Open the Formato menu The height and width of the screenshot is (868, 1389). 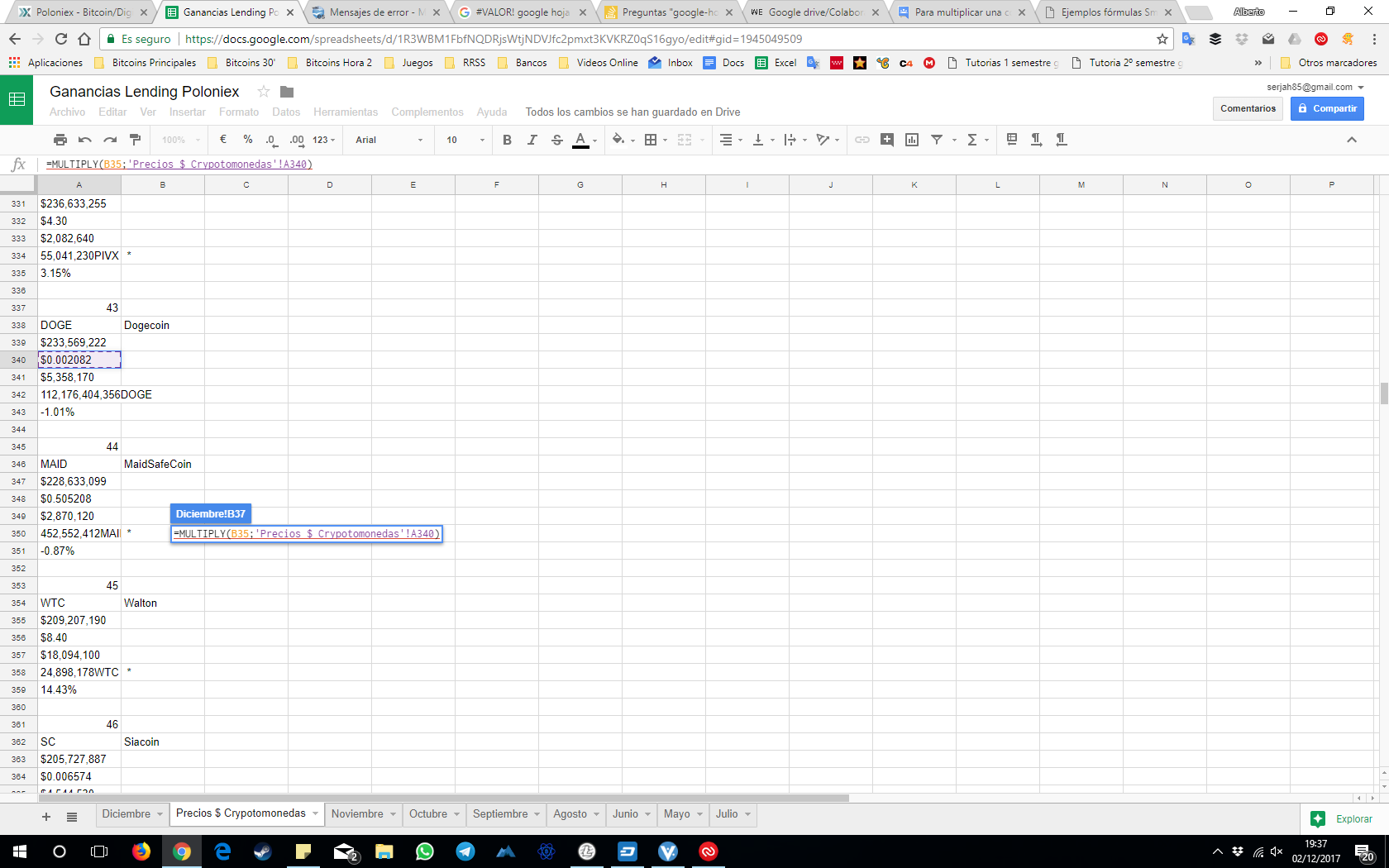pyautogui.click(x=239, y=112)
